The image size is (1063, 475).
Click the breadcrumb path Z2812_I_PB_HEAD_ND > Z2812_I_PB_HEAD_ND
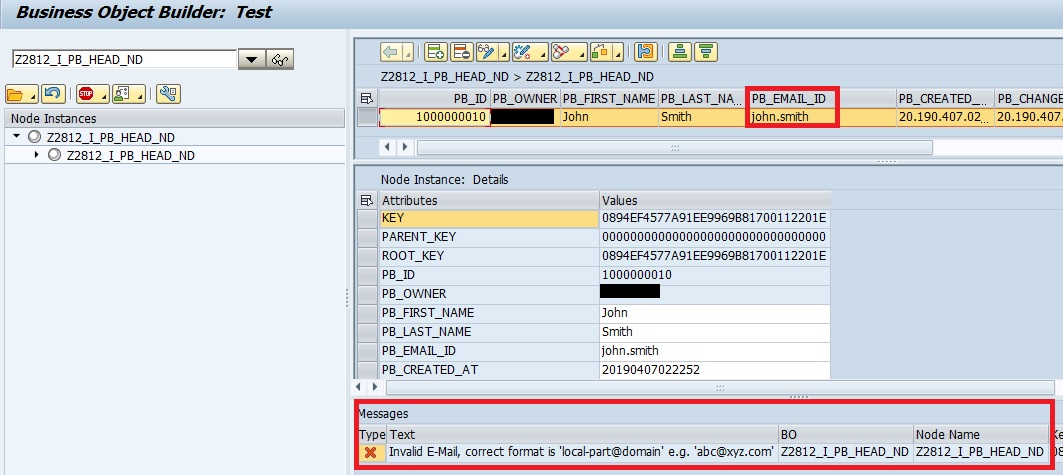517,77
